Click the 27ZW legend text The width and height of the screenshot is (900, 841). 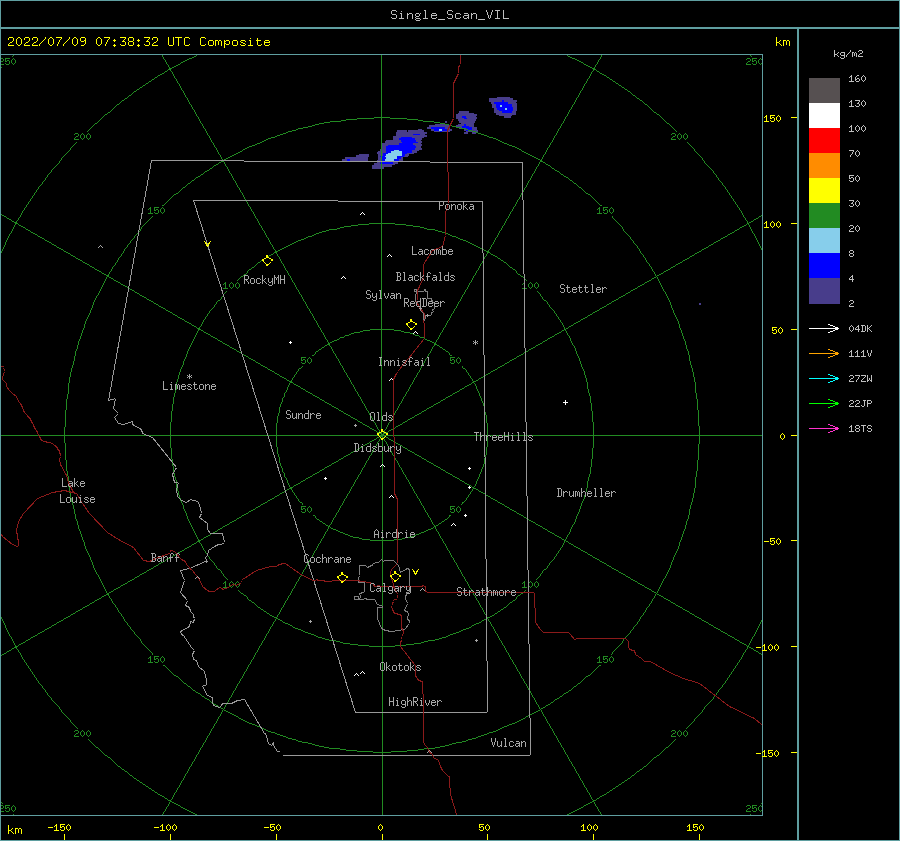click(x=860, y=378)
